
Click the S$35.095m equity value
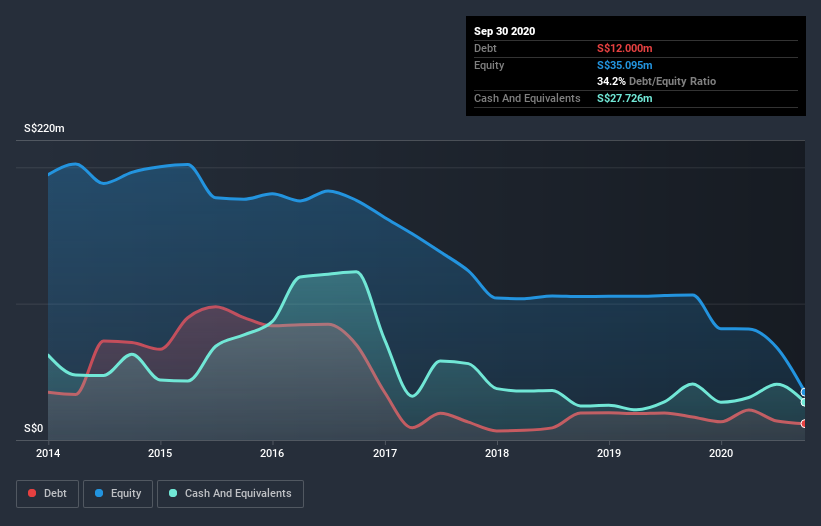pyautogui.click(x=625, y=65)
